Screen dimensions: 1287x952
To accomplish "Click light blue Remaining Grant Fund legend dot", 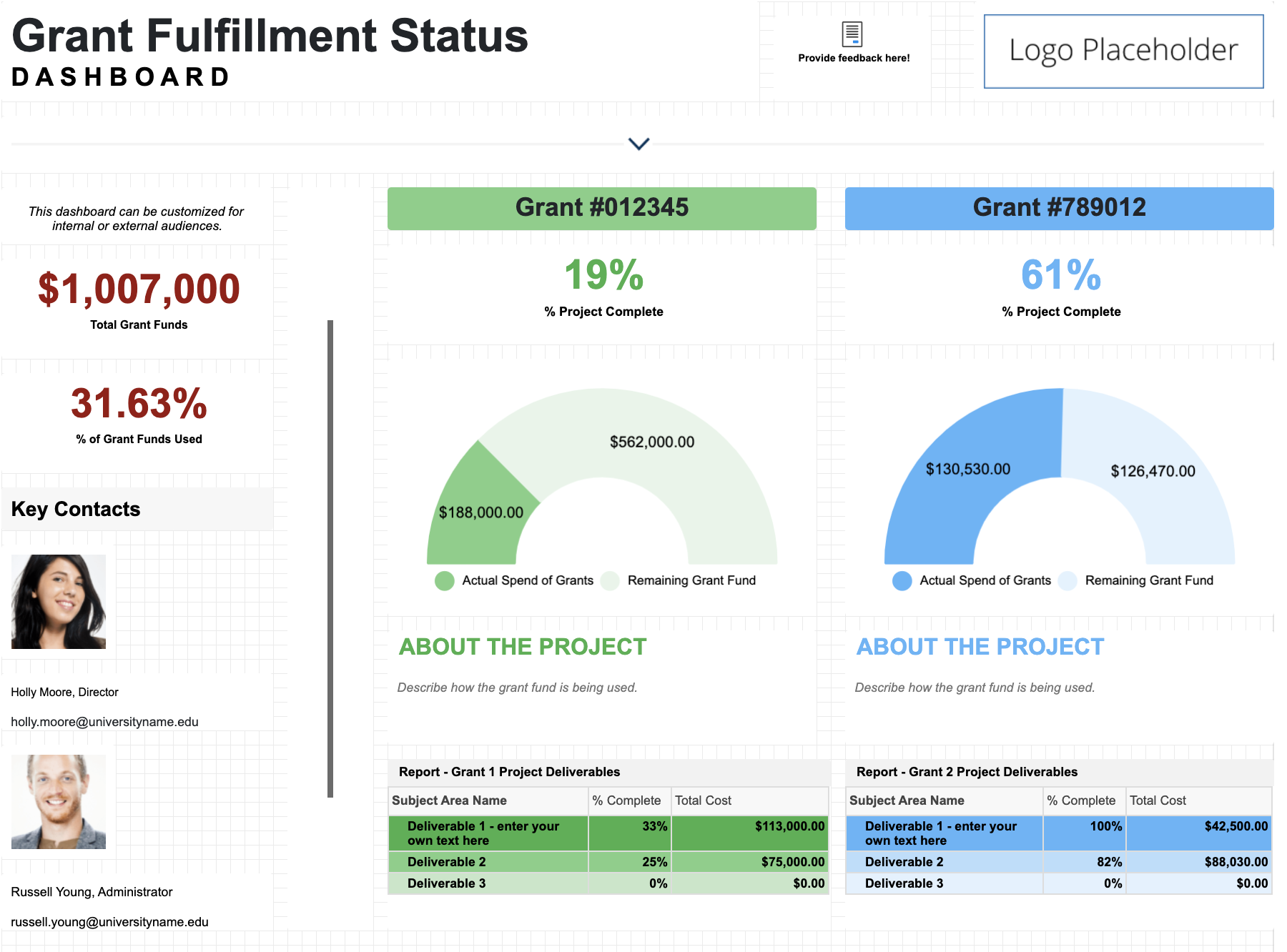I will click(x=1067, y=580).
